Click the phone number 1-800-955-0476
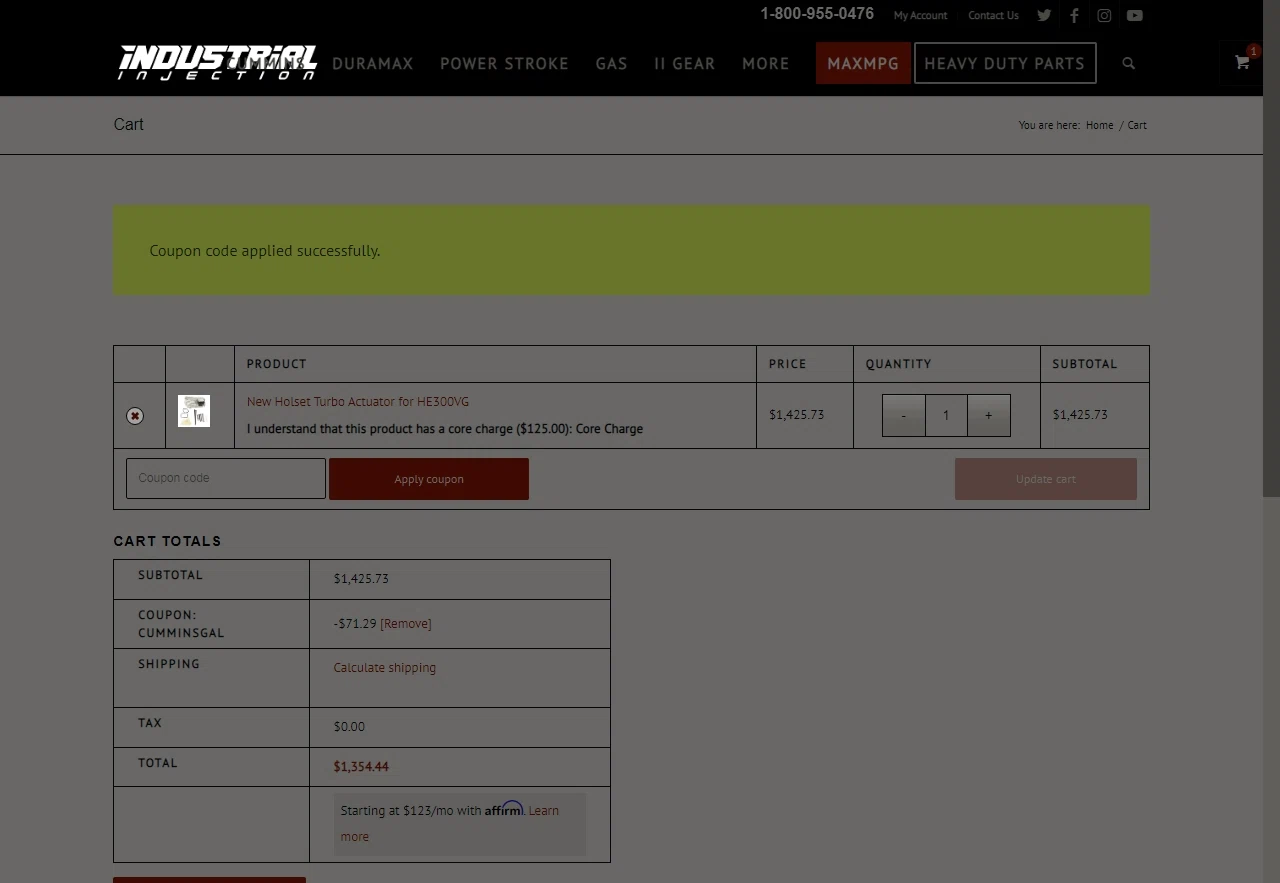Screen dimensions: 1280x883 [817, 14]
